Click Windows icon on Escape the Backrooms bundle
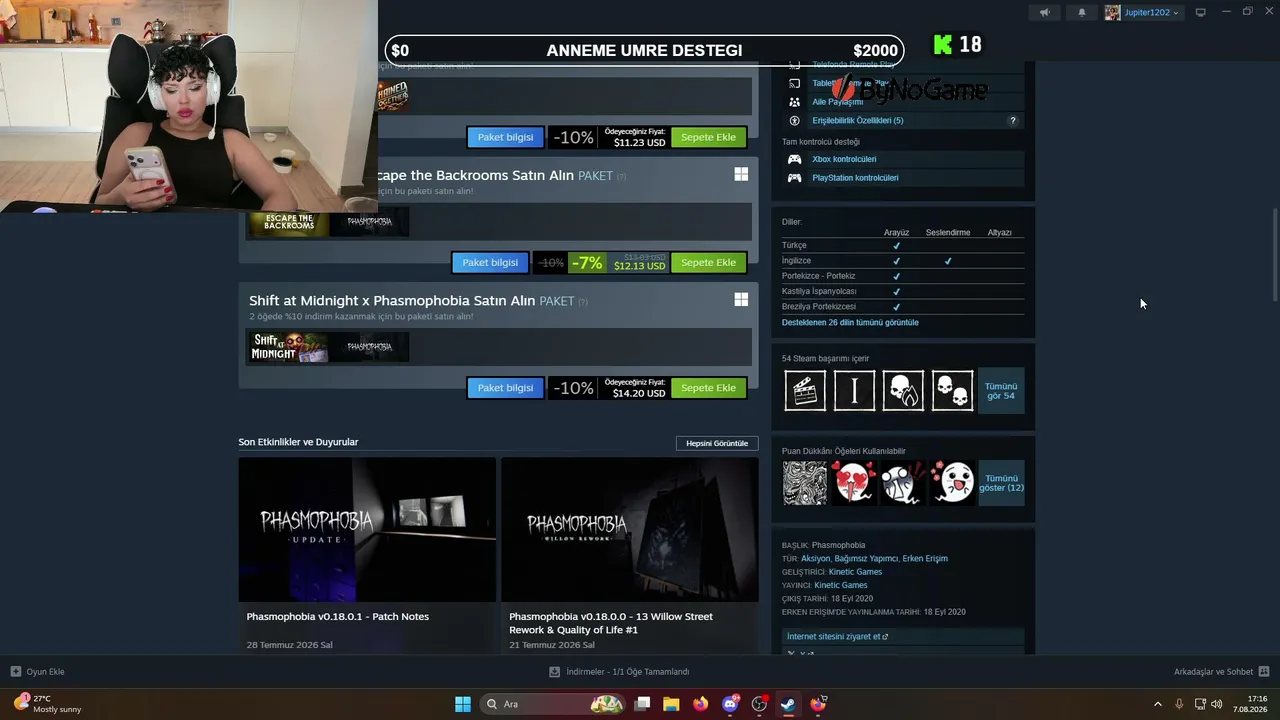Image resolution: width=1280 pixels, height=720 pixels. click(741, 174)
